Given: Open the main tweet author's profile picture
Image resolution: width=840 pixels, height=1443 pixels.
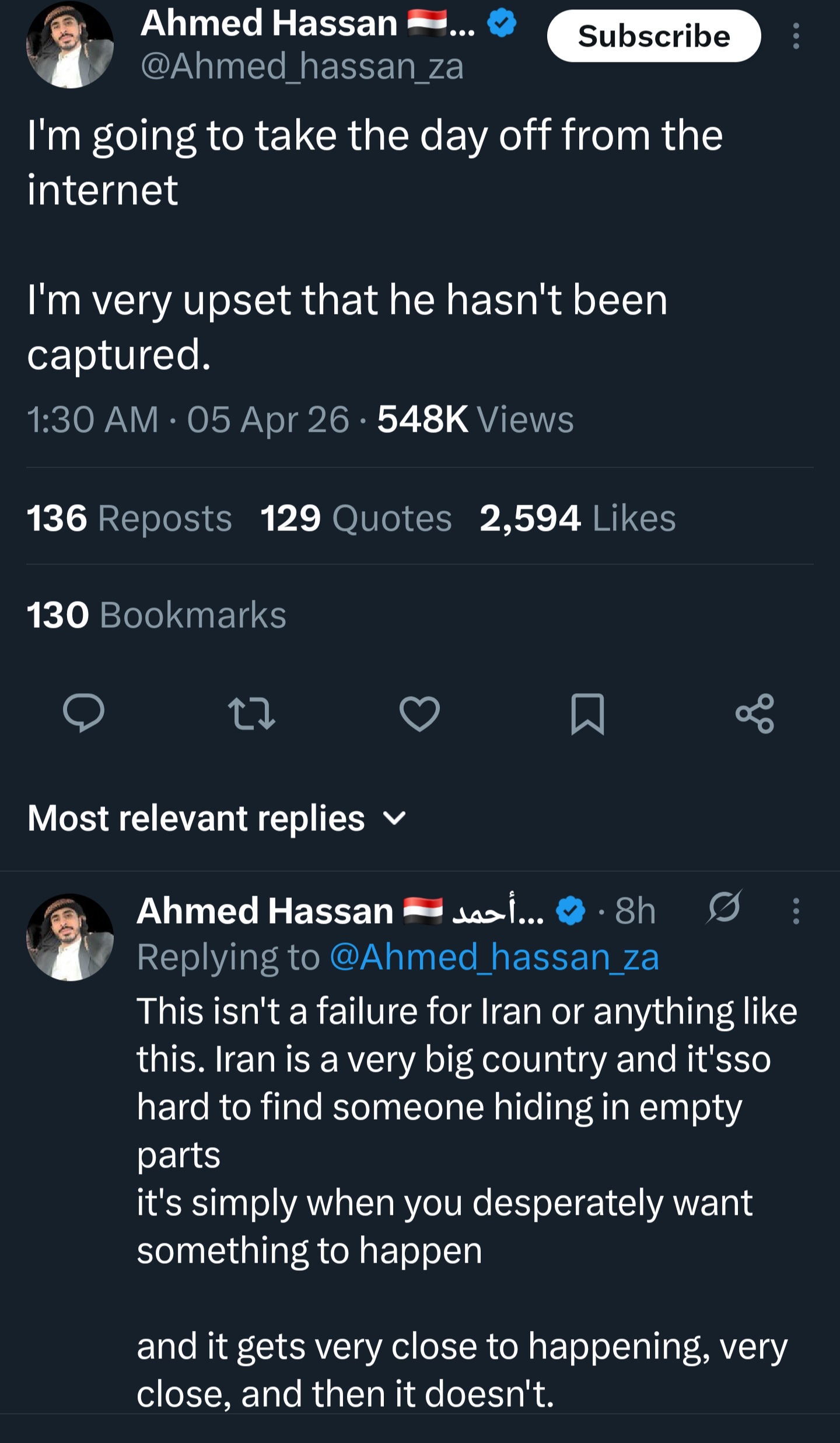Looking at the screenshot, I should tap(70, 44).
